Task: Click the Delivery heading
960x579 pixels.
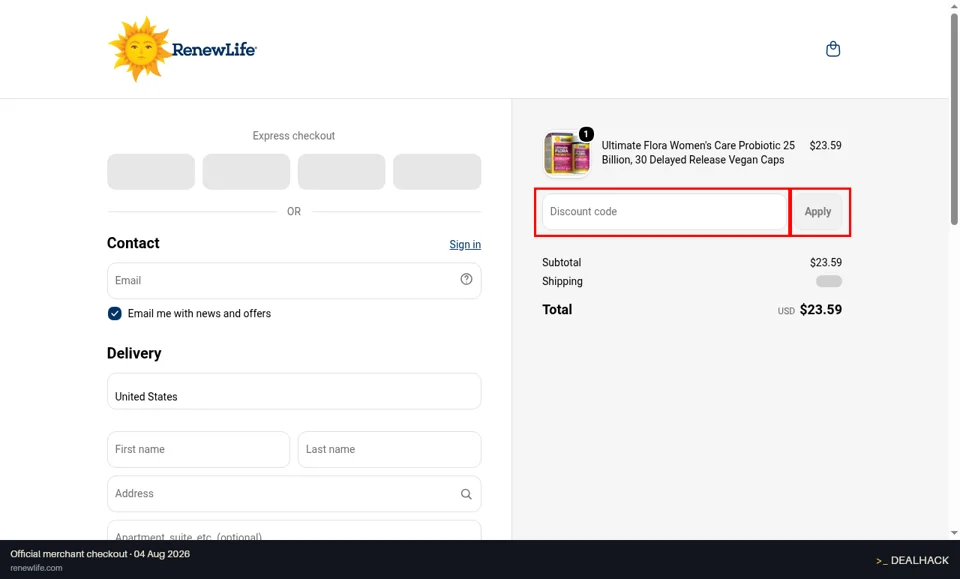Action: pyautogui.click(x=134, y=353)
